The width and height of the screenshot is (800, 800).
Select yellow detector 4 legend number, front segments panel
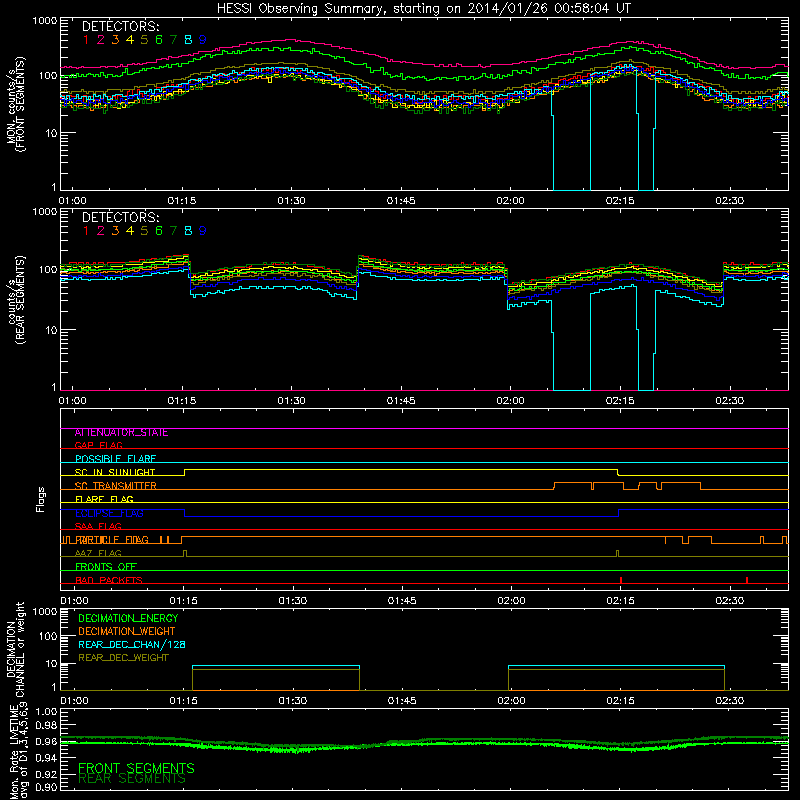(x=130, y=40)
